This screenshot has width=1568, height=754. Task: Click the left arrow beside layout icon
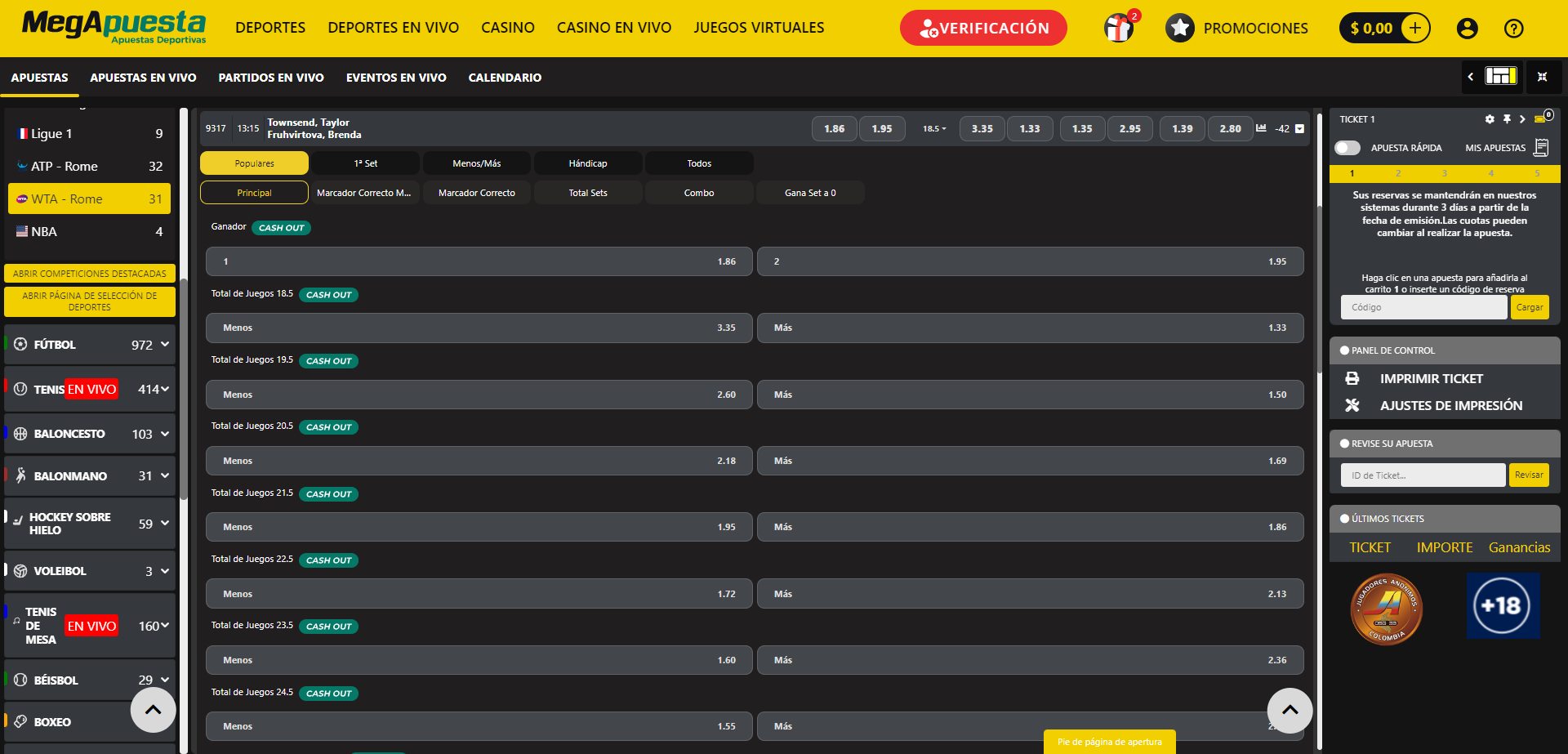pyautogui.click(x=1471, y=77)
